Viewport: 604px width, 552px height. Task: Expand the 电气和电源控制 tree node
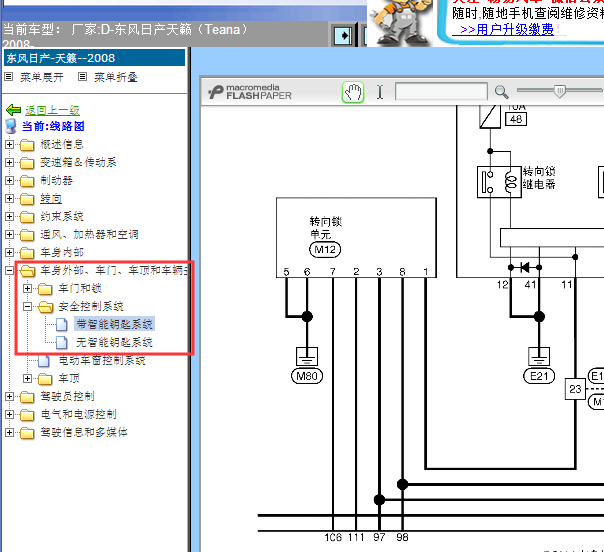pyautogui.click(x=9, y=414)
